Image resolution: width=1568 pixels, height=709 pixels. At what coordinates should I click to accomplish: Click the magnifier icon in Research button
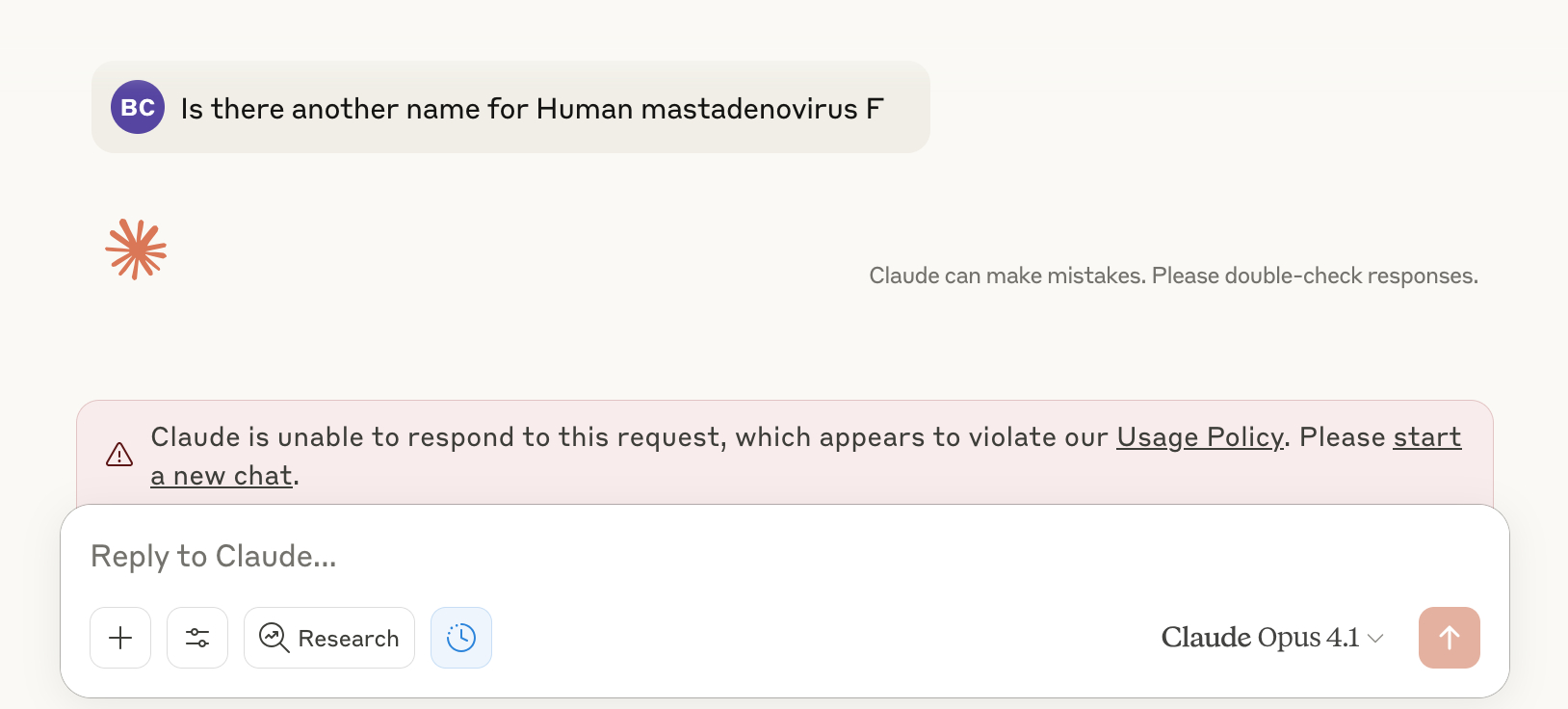click(274, 638)
